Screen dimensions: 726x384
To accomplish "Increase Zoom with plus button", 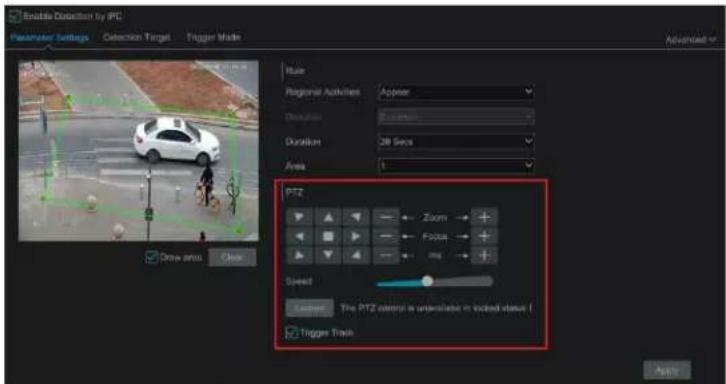I will tap(484, 217).
